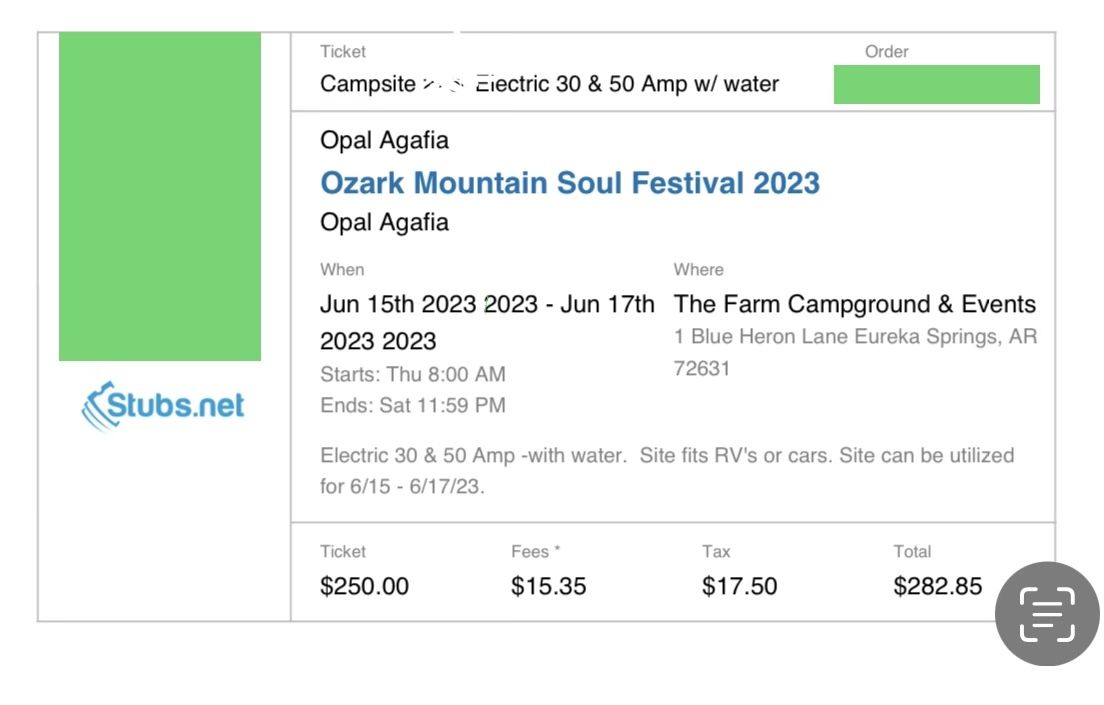
Task: Click the campsite ticket type text
Action: pos(549,84)
